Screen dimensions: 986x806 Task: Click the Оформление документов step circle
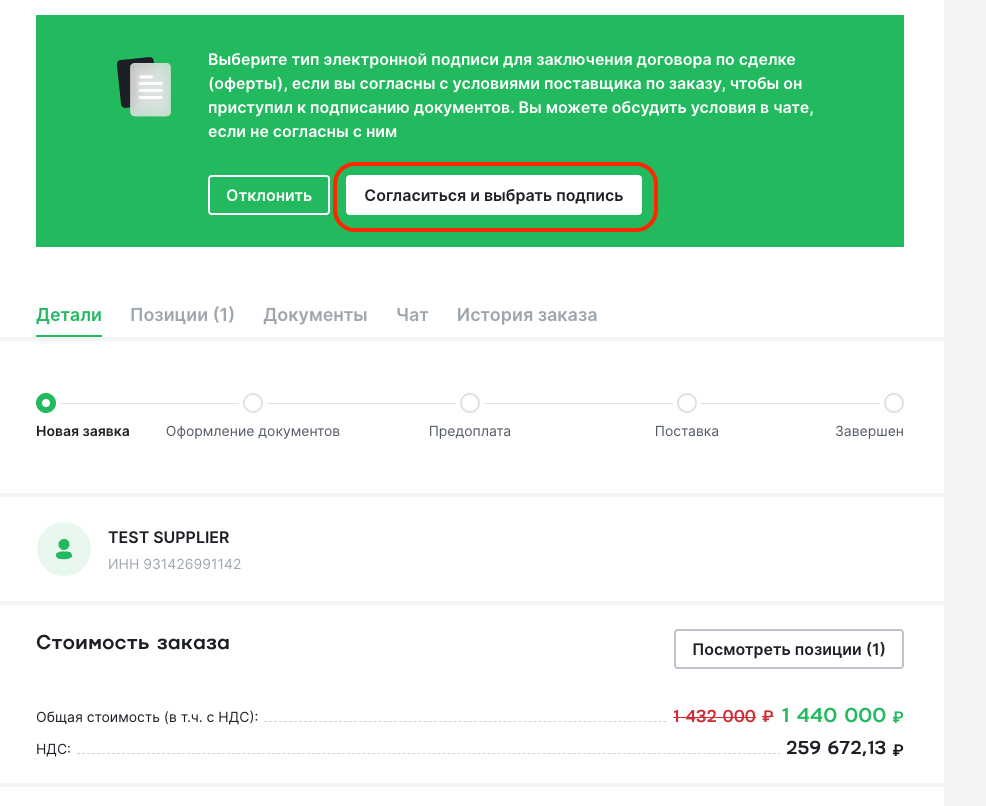click(x=253, y=403)
